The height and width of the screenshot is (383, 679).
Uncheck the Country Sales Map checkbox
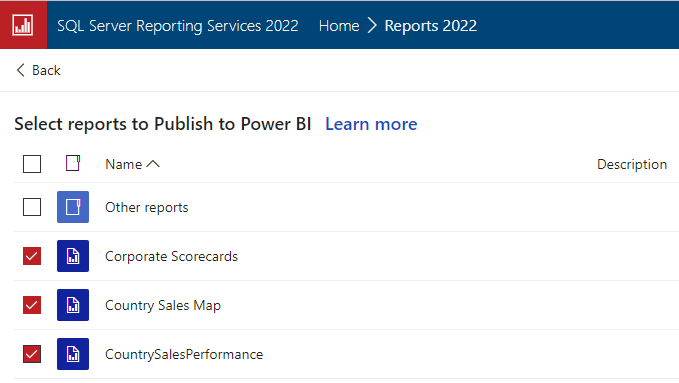click(32, 305)
